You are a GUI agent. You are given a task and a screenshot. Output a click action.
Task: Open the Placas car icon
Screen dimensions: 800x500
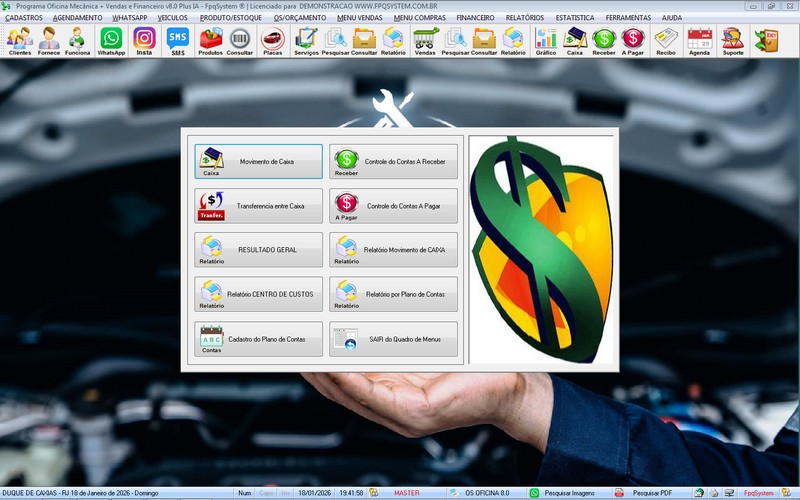(273, 41)
